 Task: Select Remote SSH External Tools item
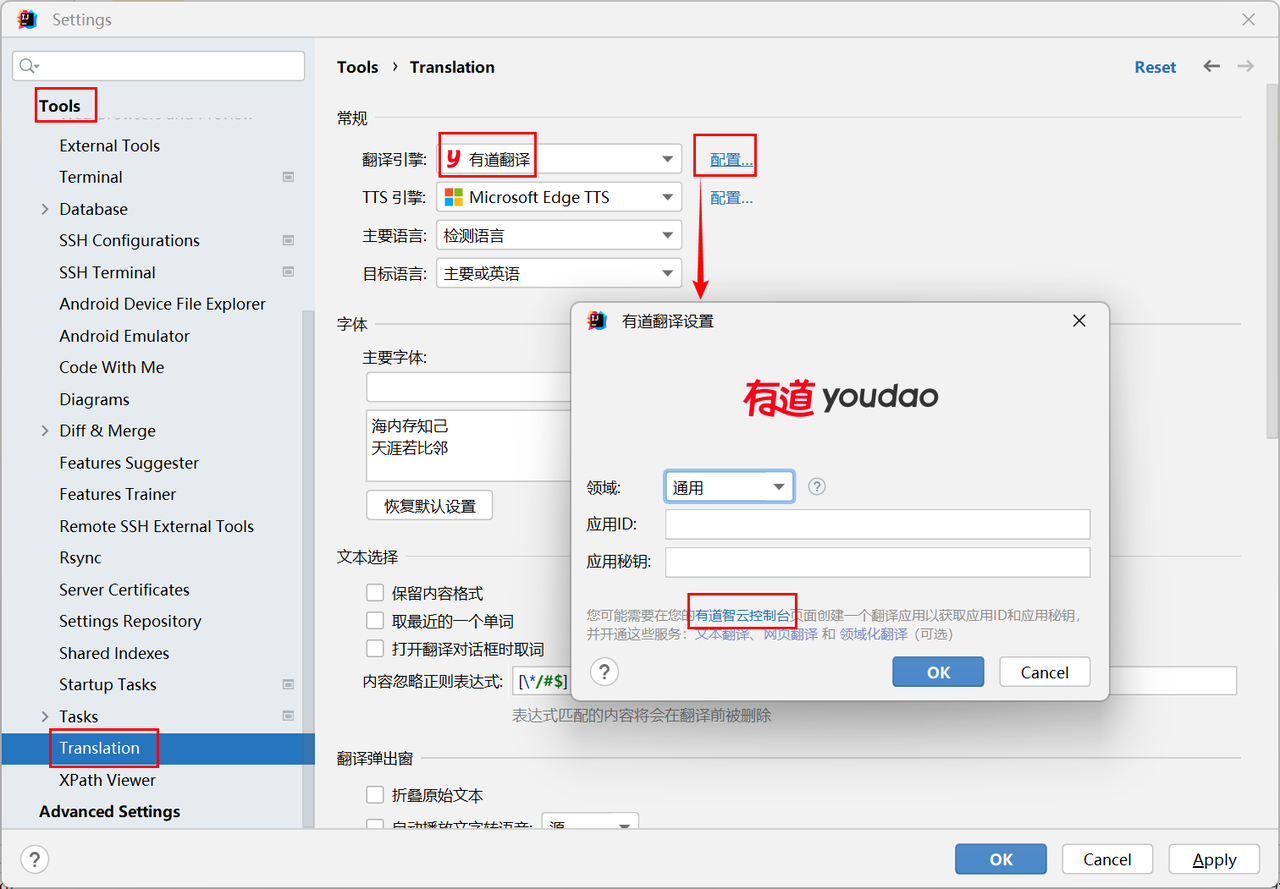(156, 526)
